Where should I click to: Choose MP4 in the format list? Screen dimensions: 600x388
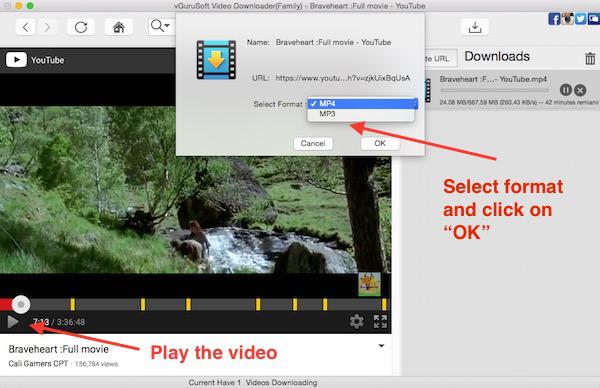362,104
